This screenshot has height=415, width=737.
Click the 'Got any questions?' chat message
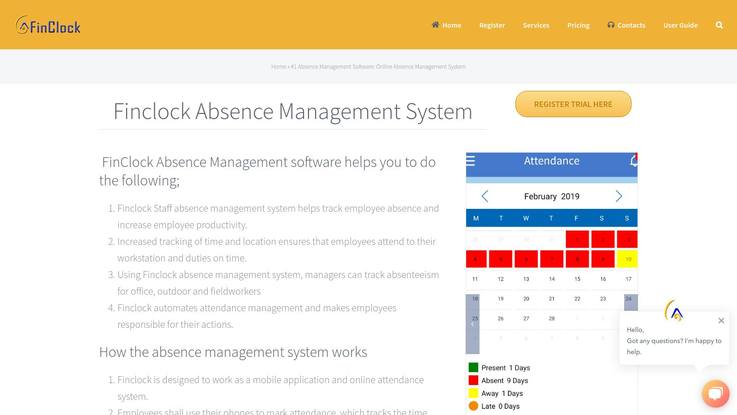pyautogui.click(x=674, y=346)
